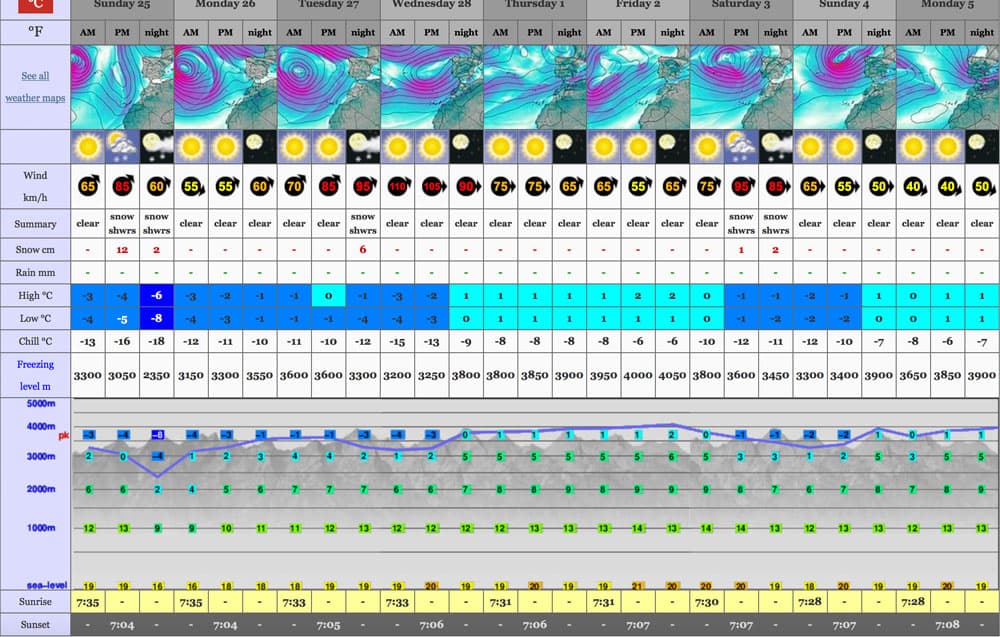Click the 50 km/h wind arrow for Sunday 4 night
This screenshot has height=637, width=1000.
point(878,185)
